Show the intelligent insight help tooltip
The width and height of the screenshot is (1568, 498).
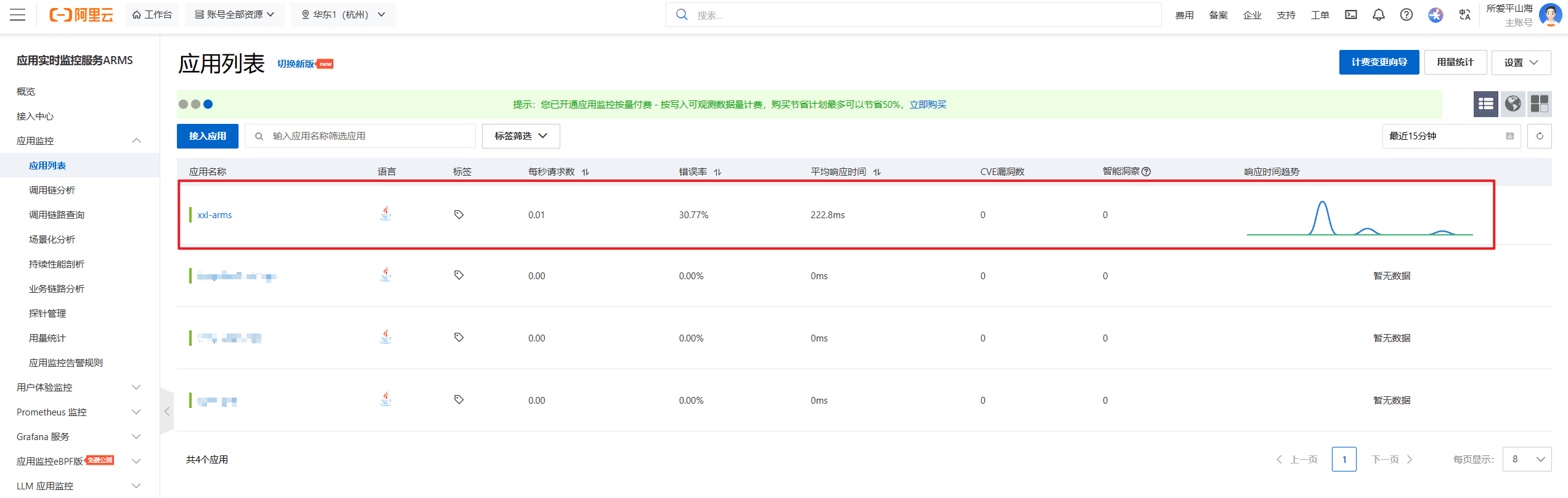tap(1146, 171)
